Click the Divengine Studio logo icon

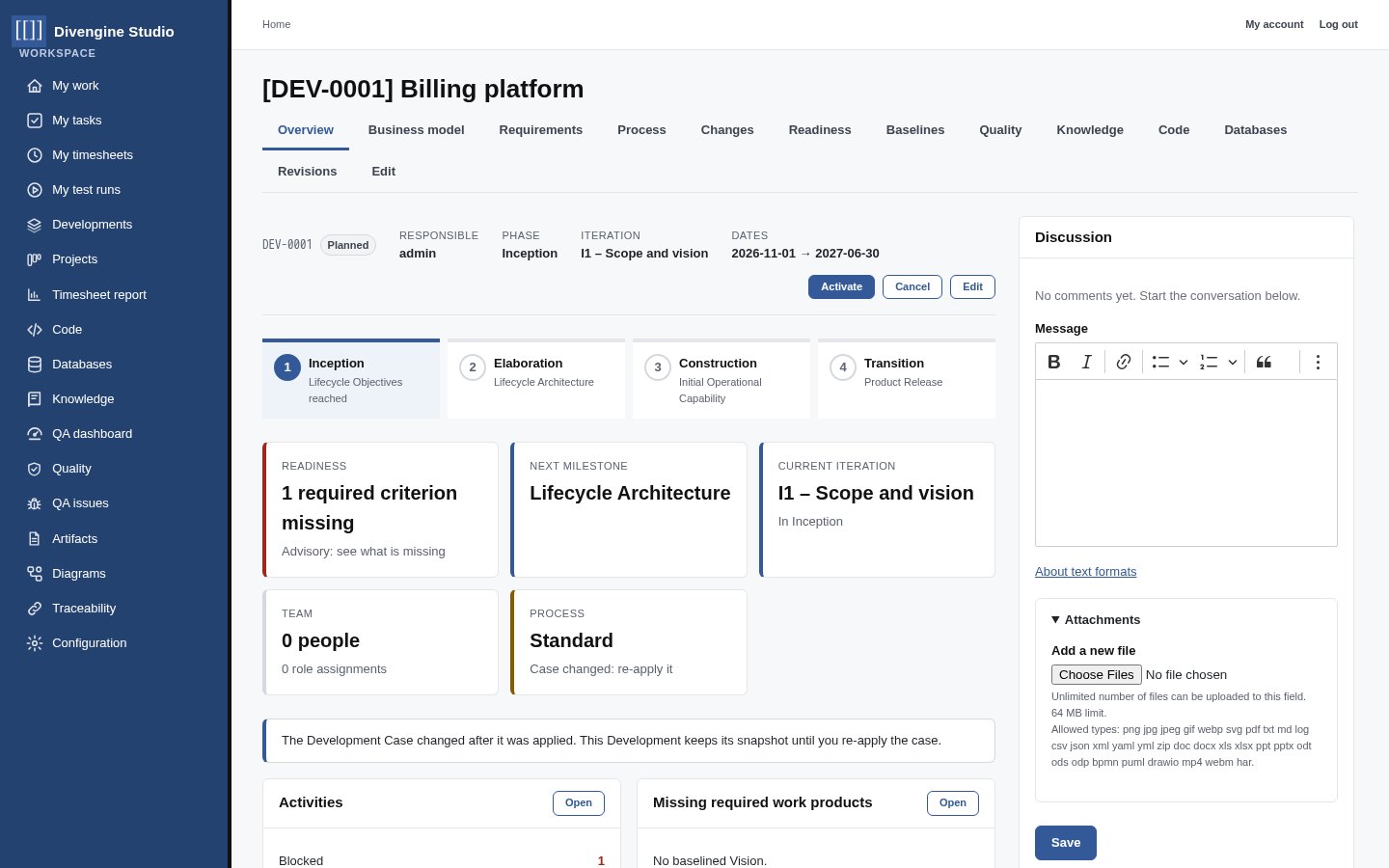pyautogui.click(x=29, y=31)
